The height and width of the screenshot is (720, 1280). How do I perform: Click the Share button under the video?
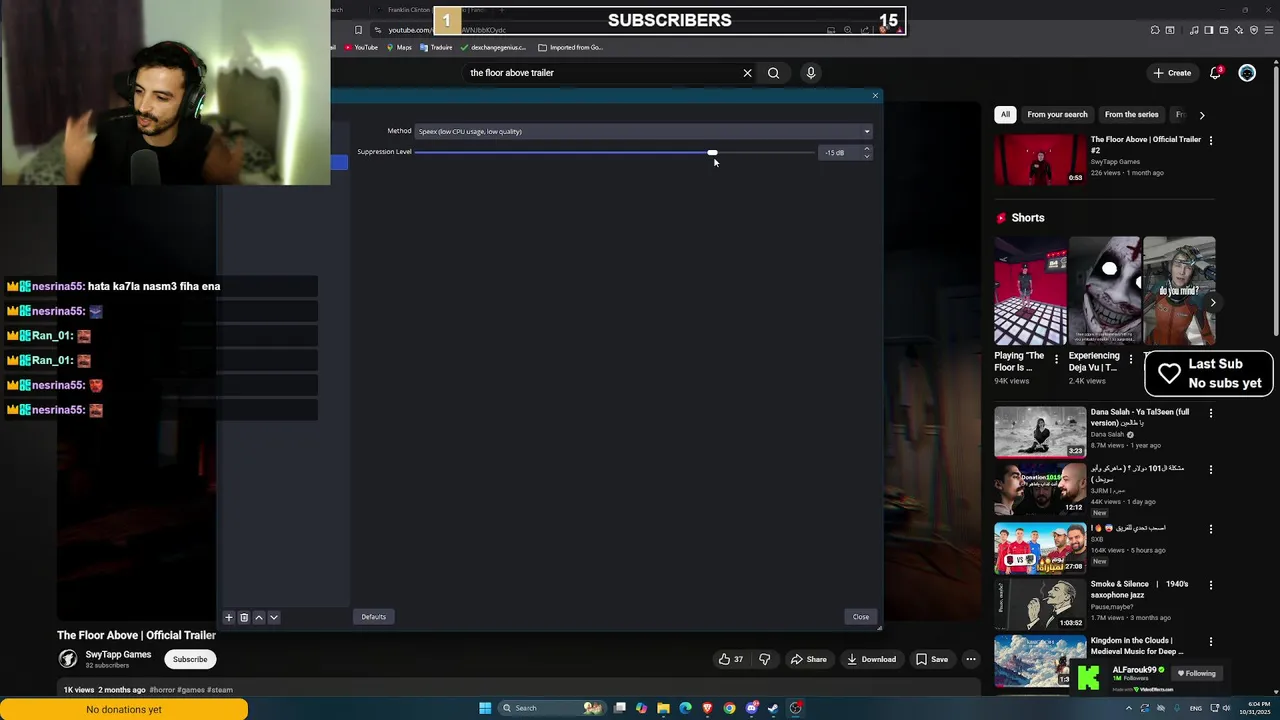(x=809, y=659)
